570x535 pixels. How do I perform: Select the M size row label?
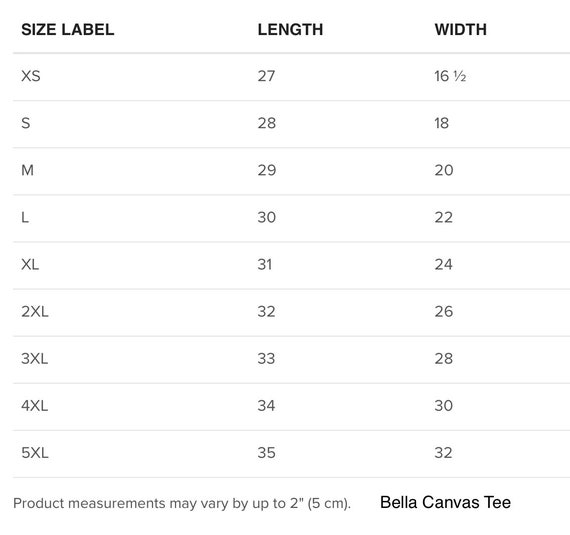28,170
